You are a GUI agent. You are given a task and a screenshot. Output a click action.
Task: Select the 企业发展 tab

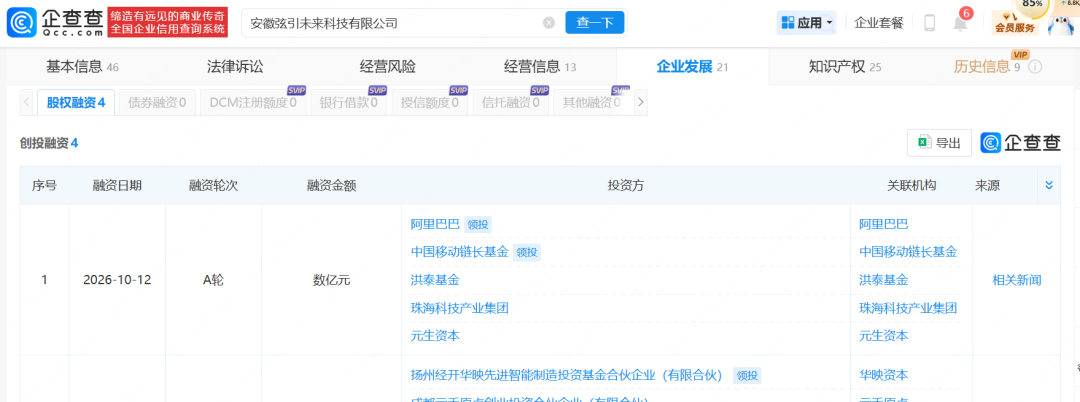pos(692,67)
